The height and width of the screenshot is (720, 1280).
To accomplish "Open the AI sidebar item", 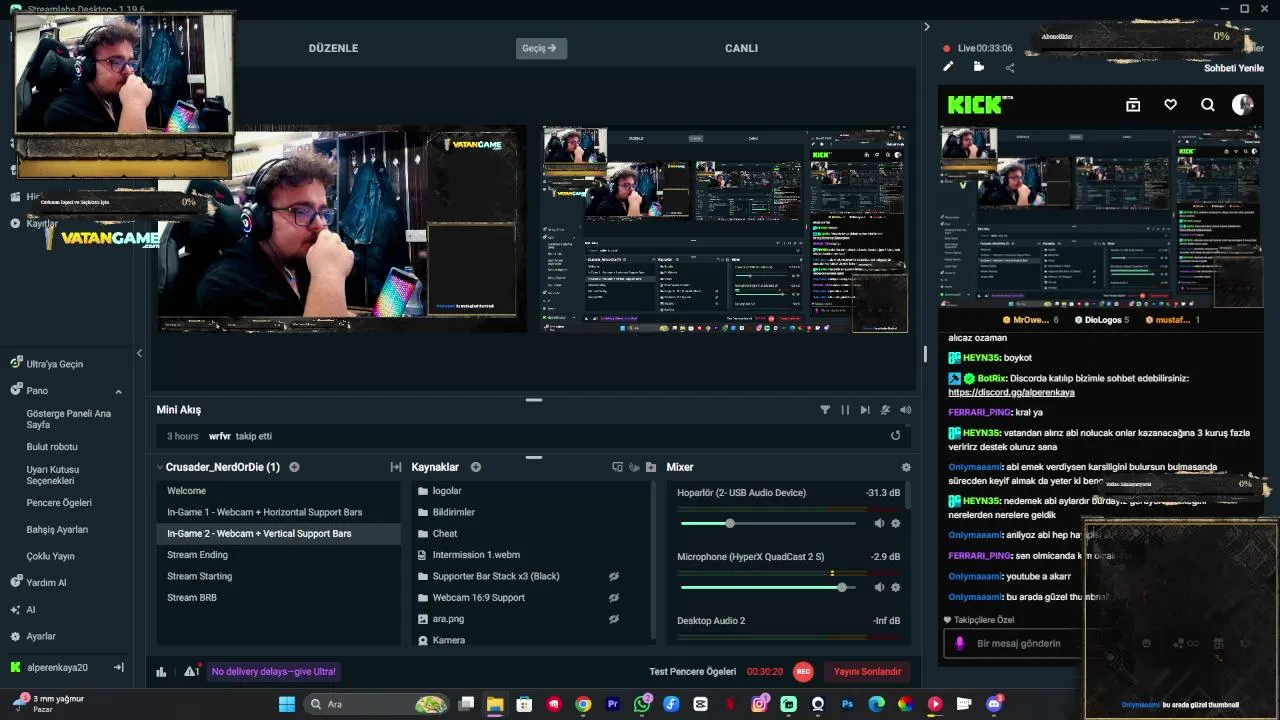I will [30, 609].
